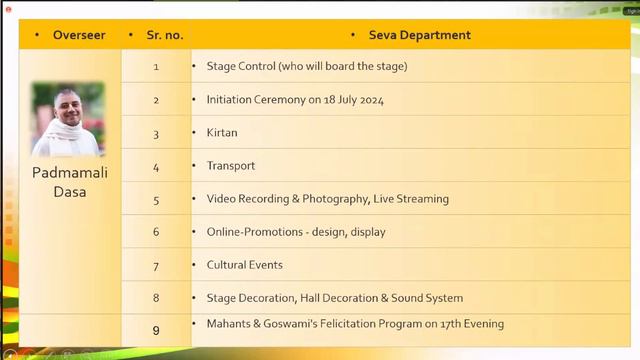
Task: Click 'Initiation Ceremony on 18 July 2024'
Action: [295, 100]
